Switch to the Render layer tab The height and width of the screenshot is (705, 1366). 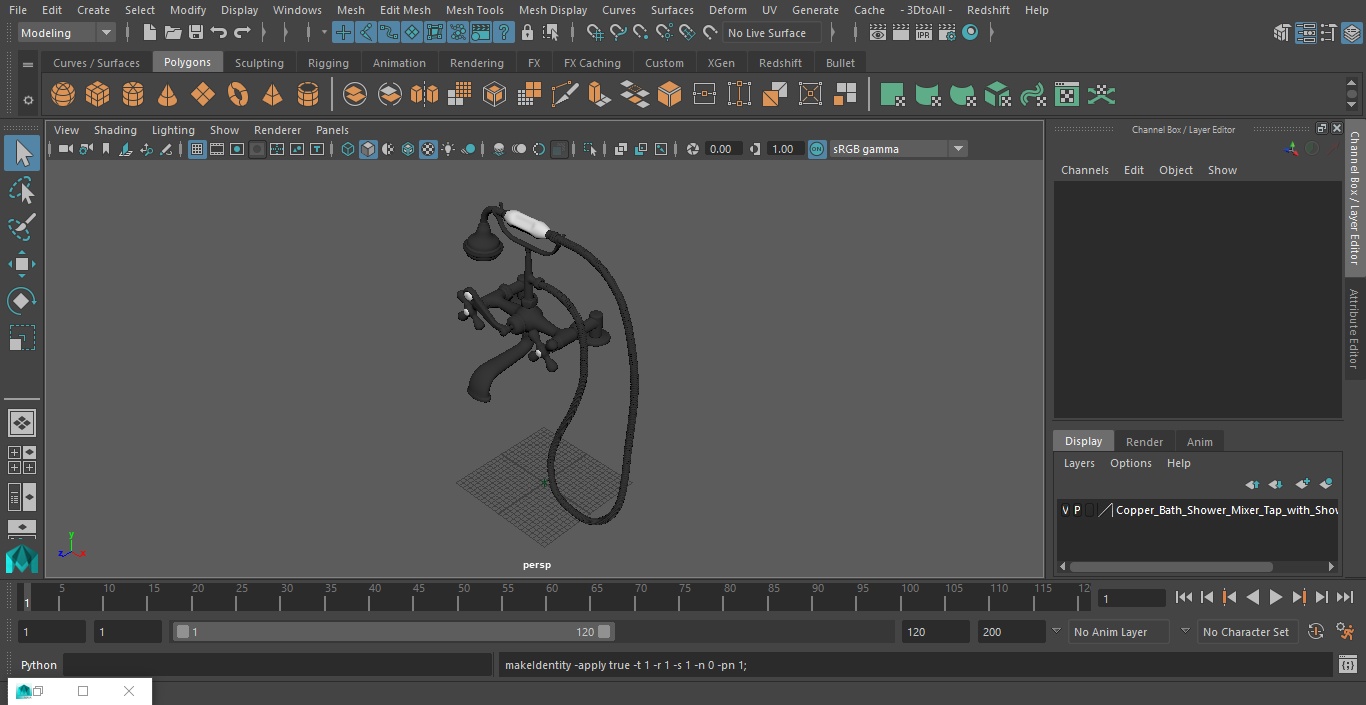1144,442
